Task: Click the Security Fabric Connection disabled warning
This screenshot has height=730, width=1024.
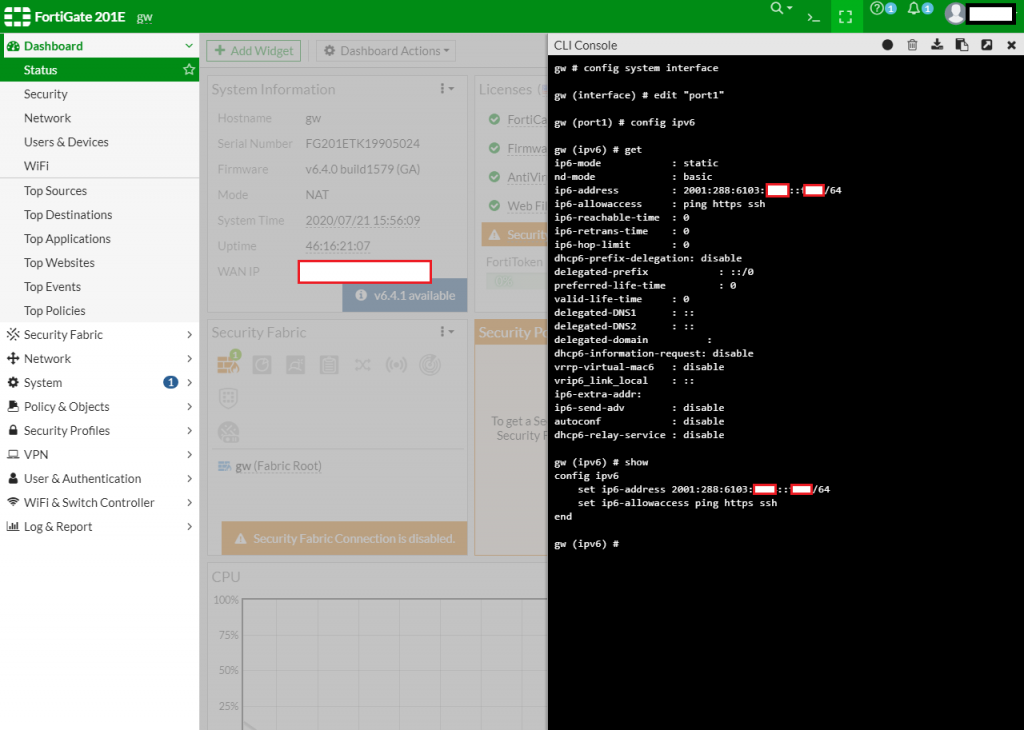Action: point(344,539)
